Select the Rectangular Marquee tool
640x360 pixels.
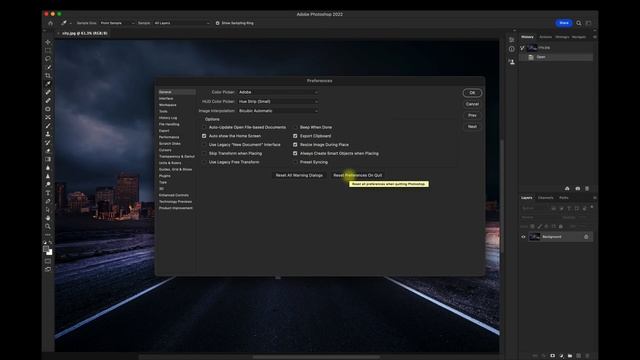coord(48,50)
